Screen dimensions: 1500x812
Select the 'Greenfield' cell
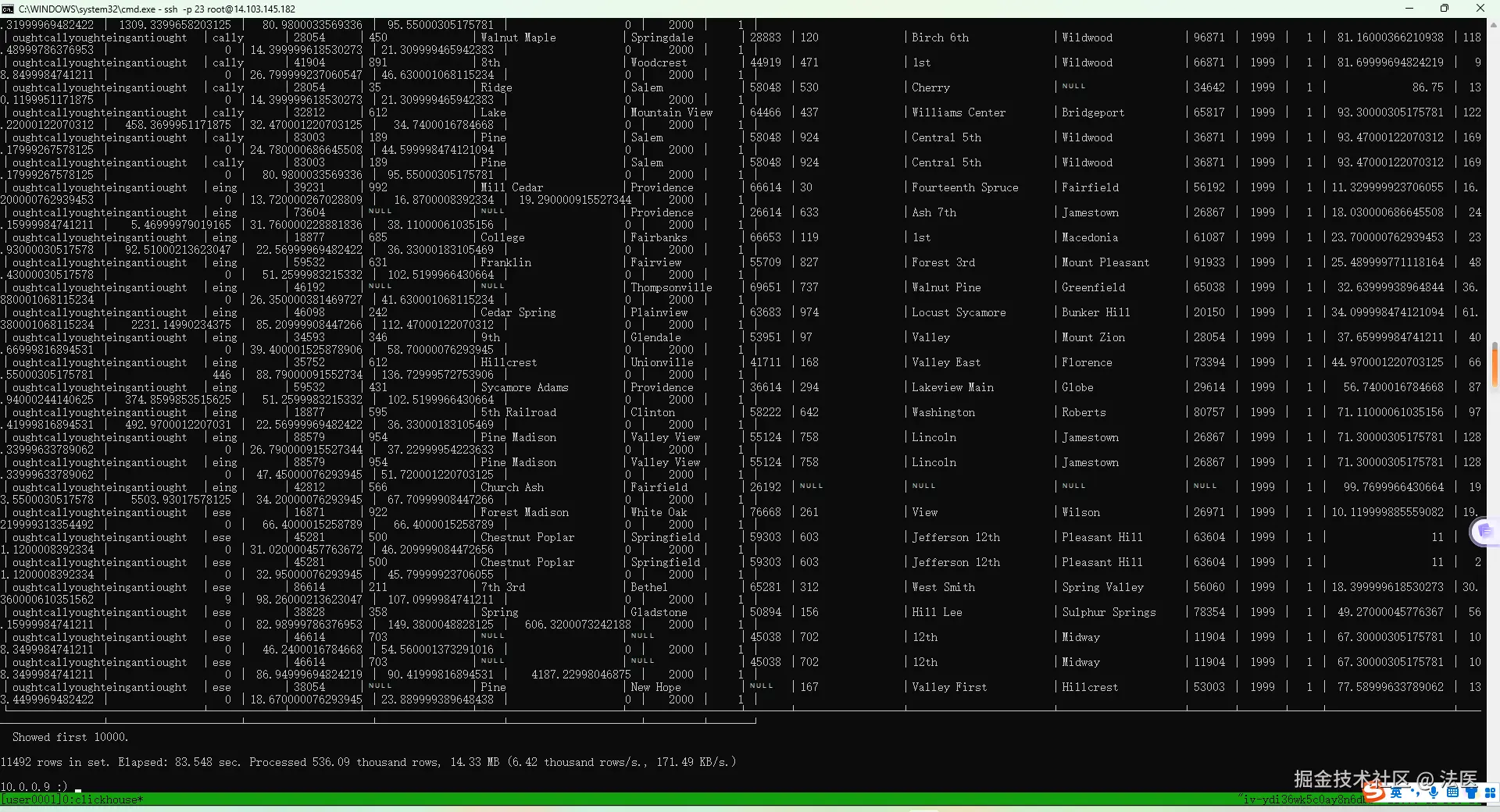[x=1093, y=287]
